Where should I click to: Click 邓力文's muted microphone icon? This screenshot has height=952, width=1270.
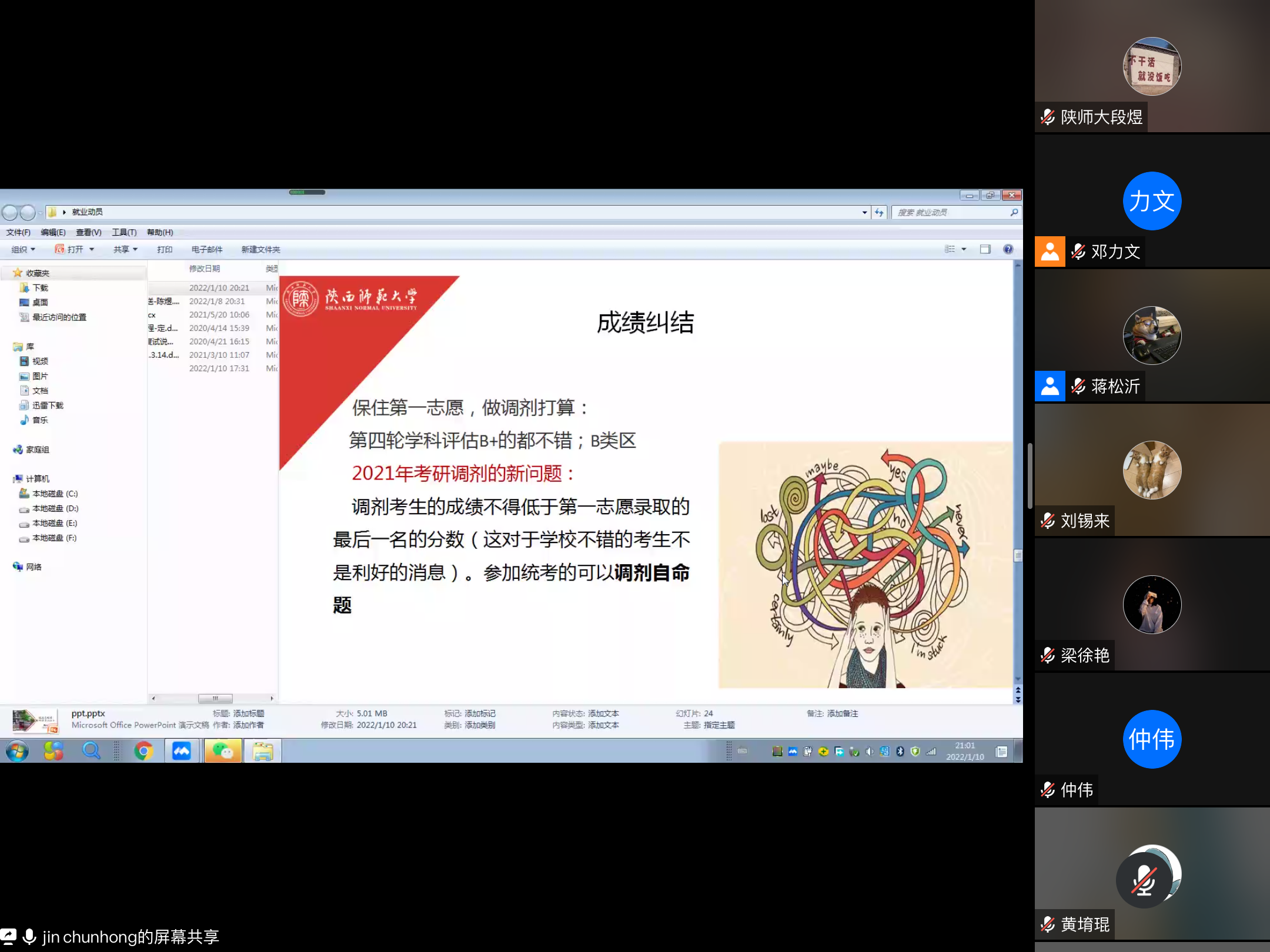click(1078, 252)
